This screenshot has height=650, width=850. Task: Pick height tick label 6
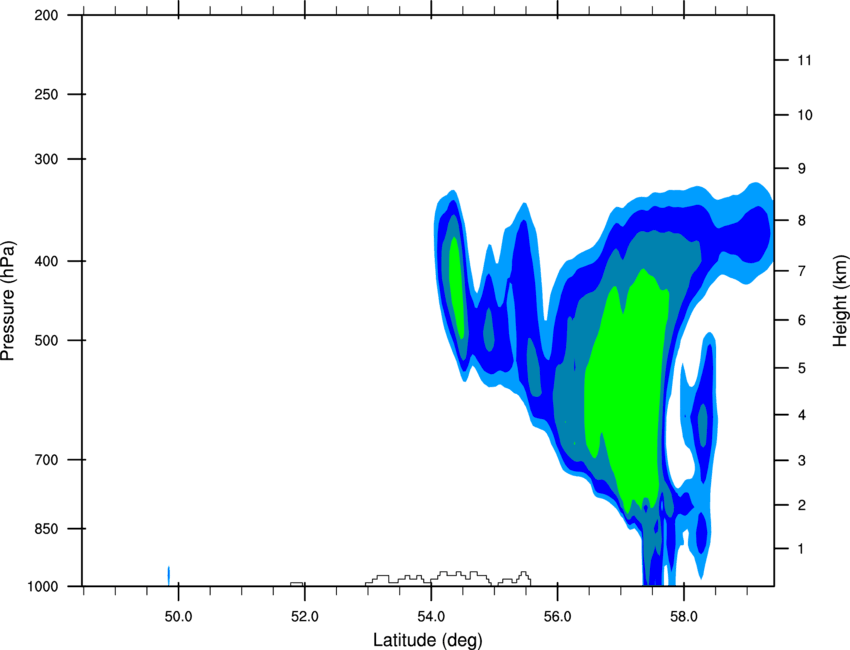(801, 320)
